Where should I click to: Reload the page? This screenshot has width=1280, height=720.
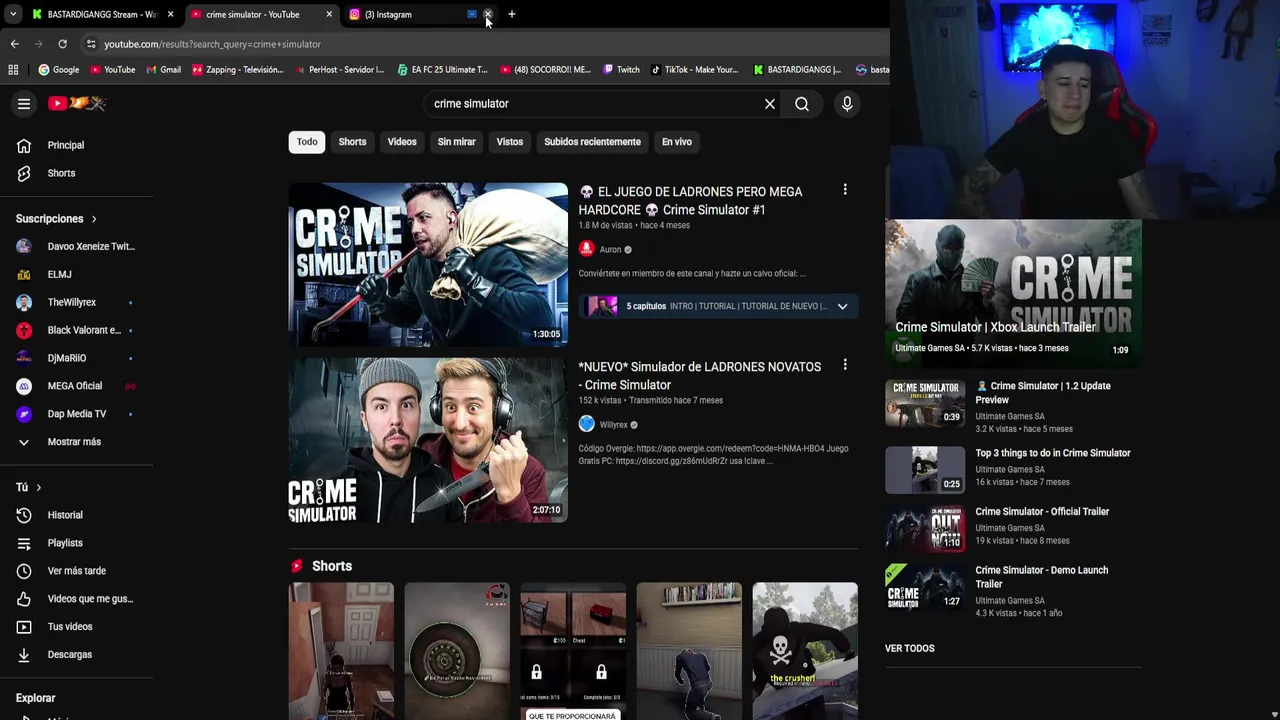(62, 44)
